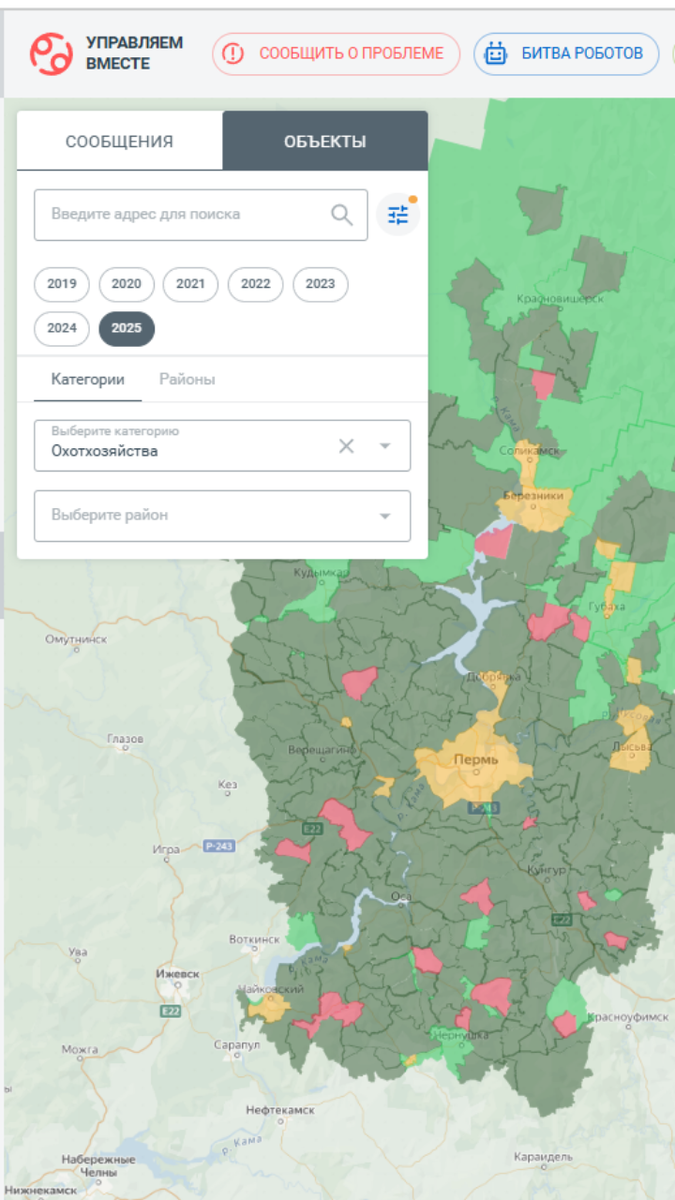The height and width of the screenshot is (1200, 675).
Task: Click the Кудымкар city label
Action: pos(321,573)
